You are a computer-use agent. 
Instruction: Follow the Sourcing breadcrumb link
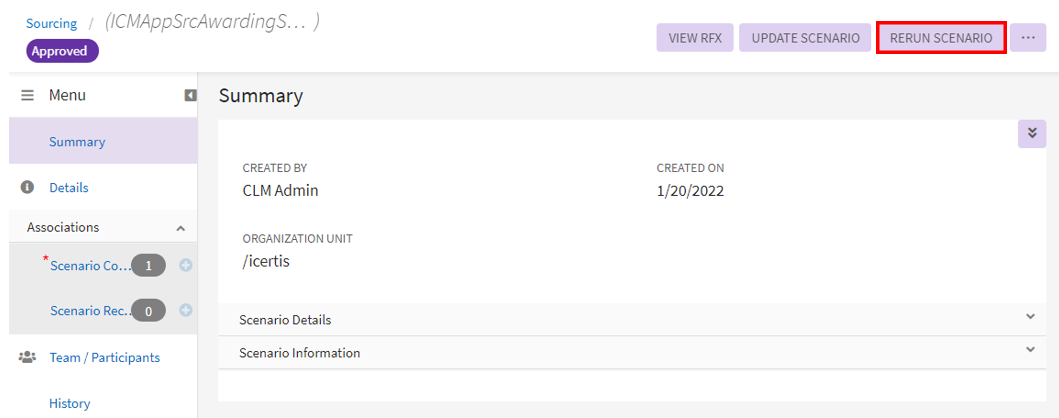tap(51, 23)
